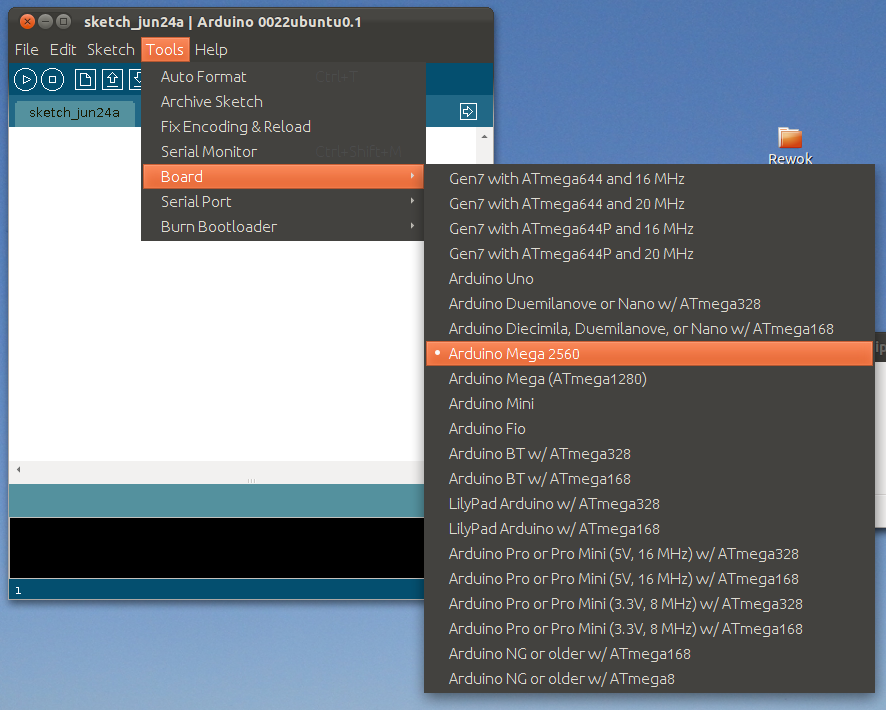
Task: Click the tab menu arrow icon
Action: tap(468, 112)
